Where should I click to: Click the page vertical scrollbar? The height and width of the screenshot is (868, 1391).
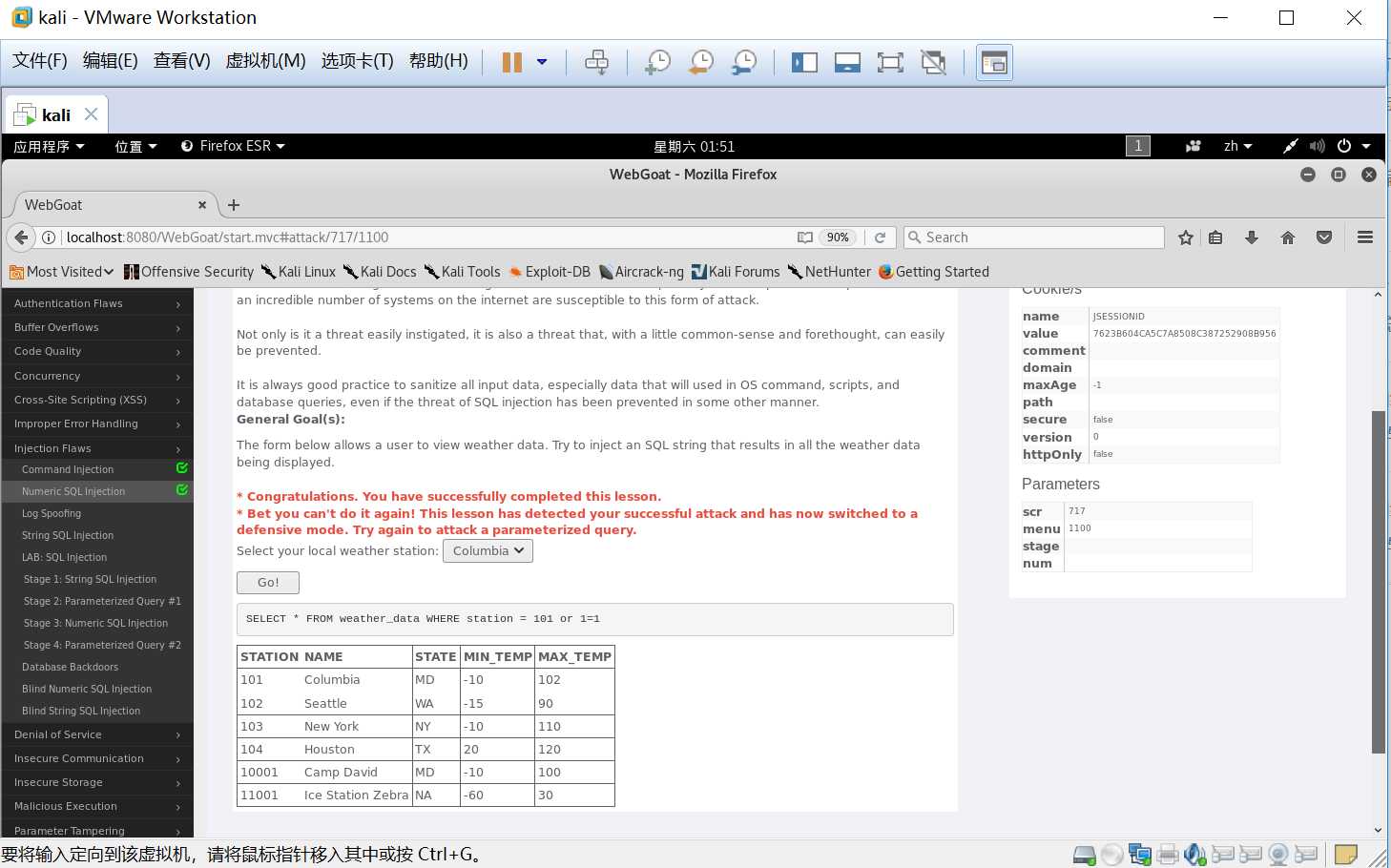coord(1378,582)
